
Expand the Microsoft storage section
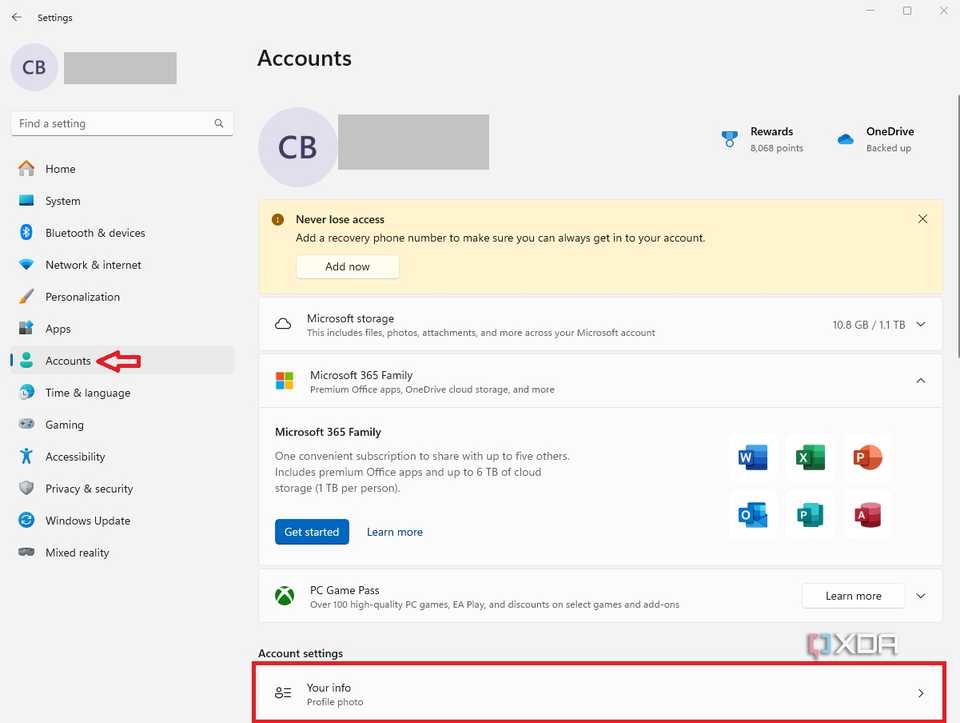921,325
